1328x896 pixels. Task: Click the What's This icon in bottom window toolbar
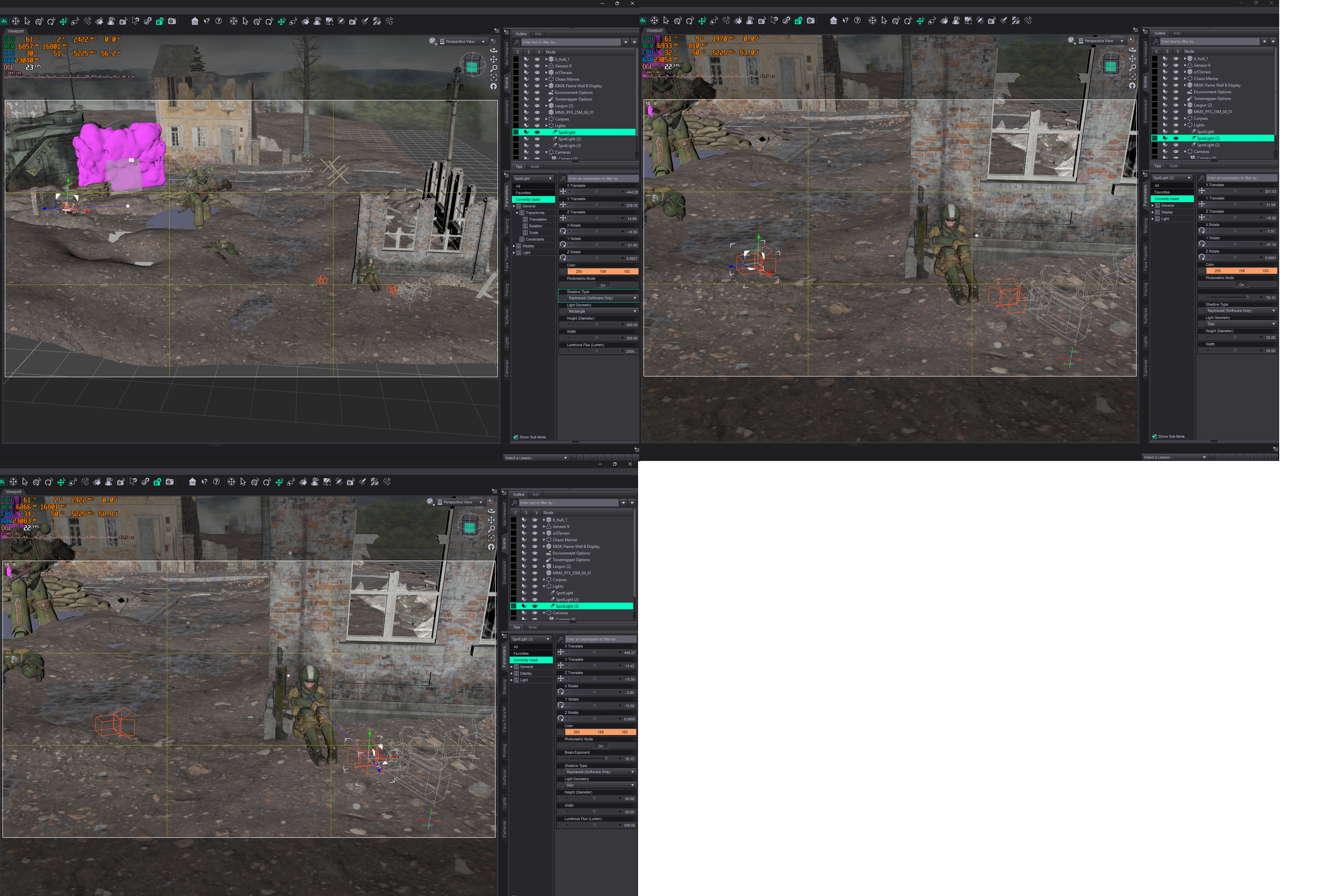204,482
